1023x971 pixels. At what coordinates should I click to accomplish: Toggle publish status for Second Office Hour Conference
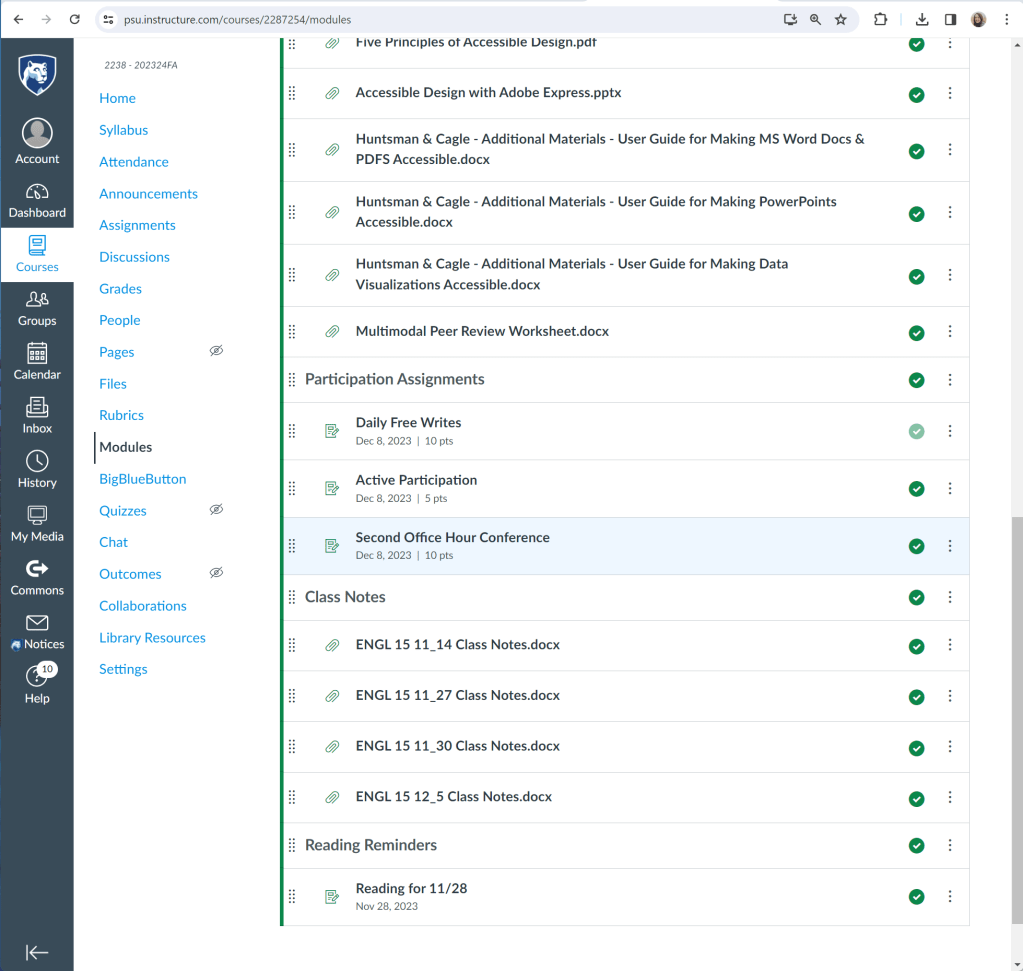click(x=916, y=546)
